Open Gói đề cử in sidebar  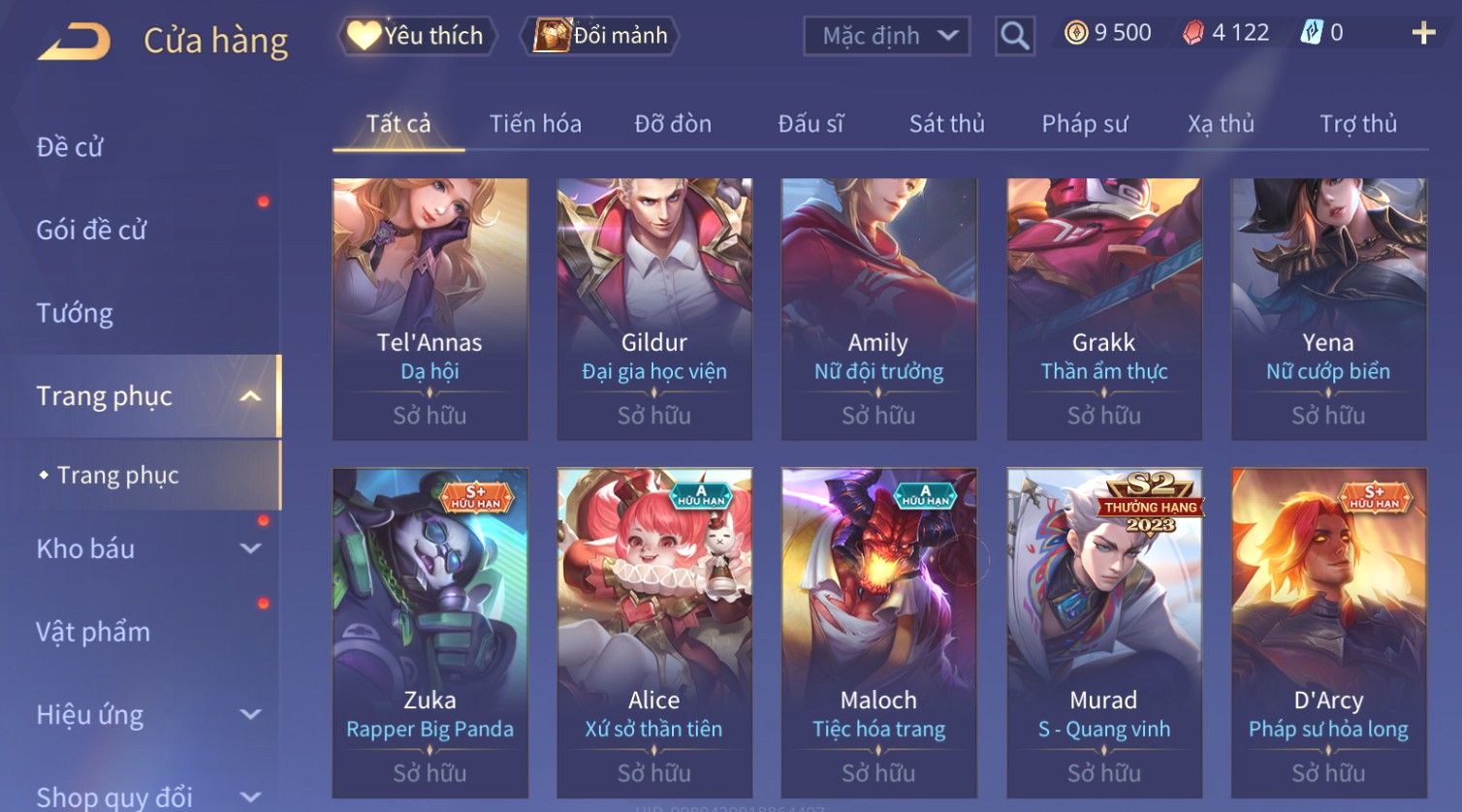coord(91,231)
